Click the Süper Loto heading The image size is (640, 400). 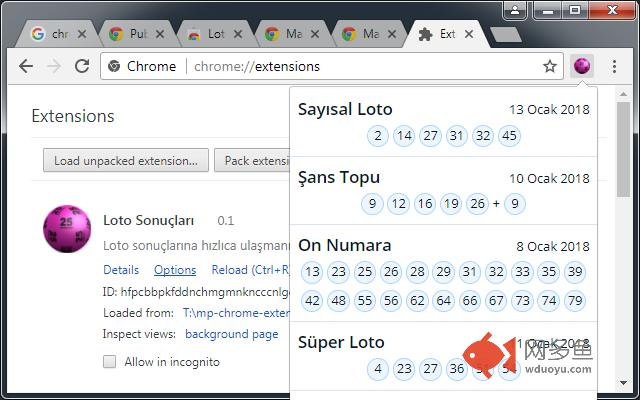[x=341, y=342]
